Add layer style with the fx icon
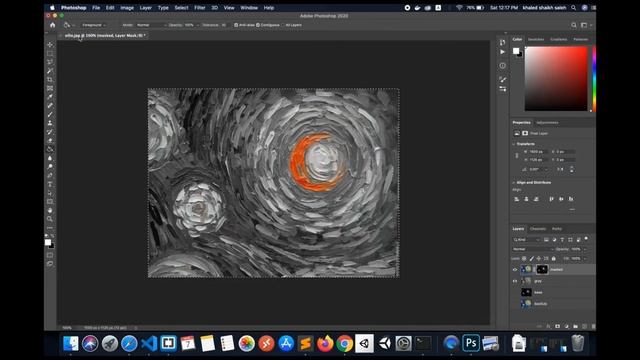This screenshot has height=360, width=640. [548, 327]
